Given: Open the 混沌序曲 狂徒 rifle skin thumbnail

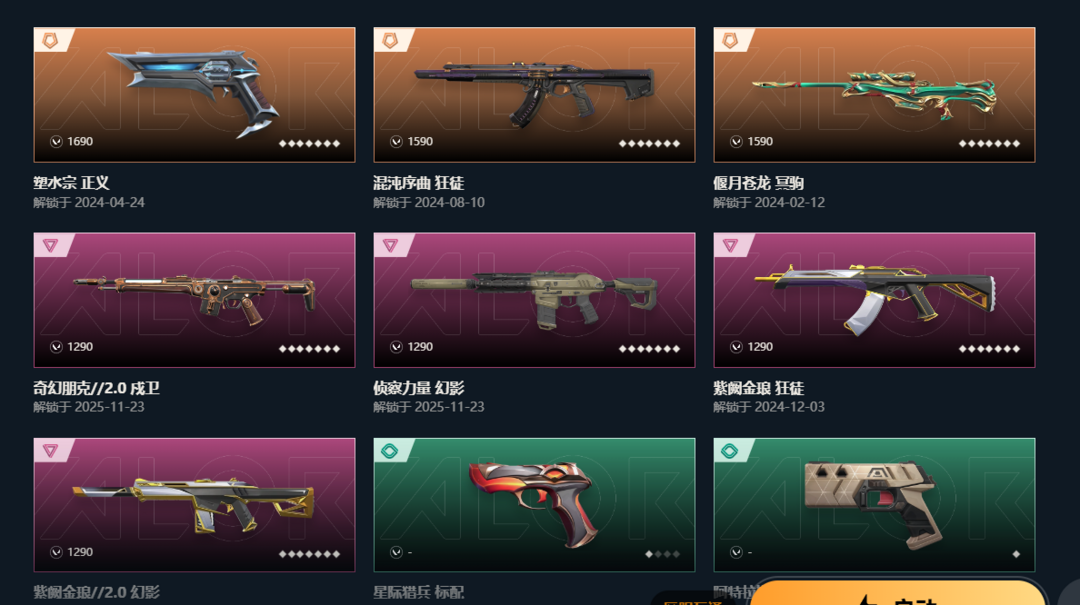Looking at the screenshot, I should click(x=534, y=95).
